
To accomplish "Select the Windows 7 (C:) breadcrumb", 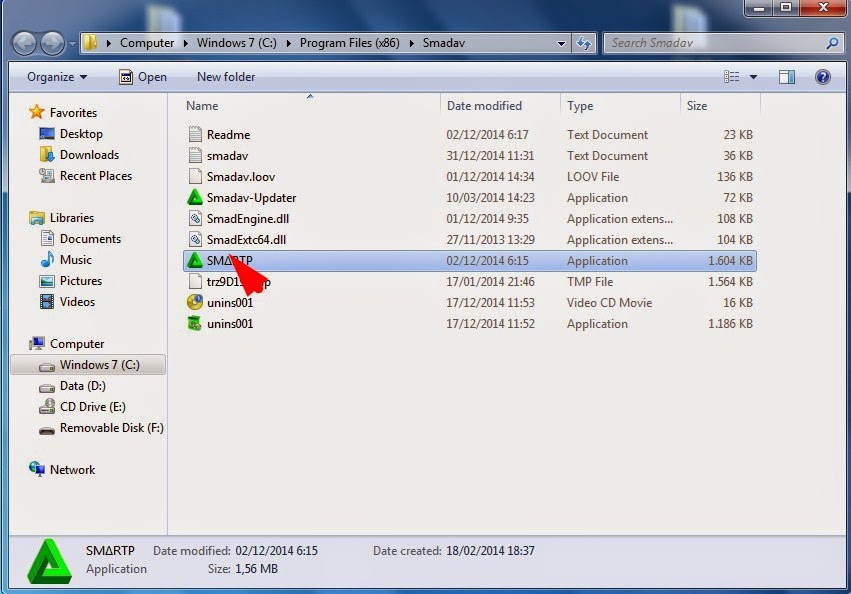I will tap(236, 43).
